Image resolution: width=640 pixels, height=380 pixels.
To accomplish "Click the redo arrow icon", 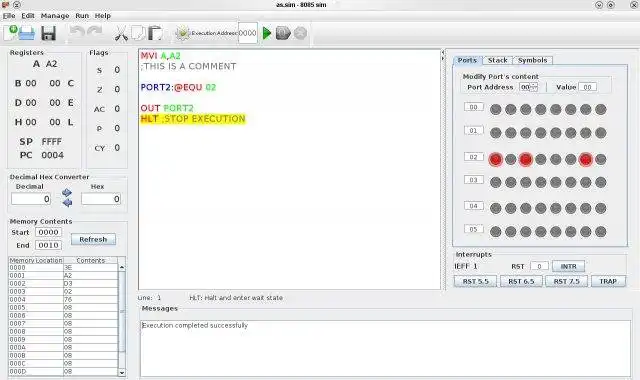I will tap(95, 33).
